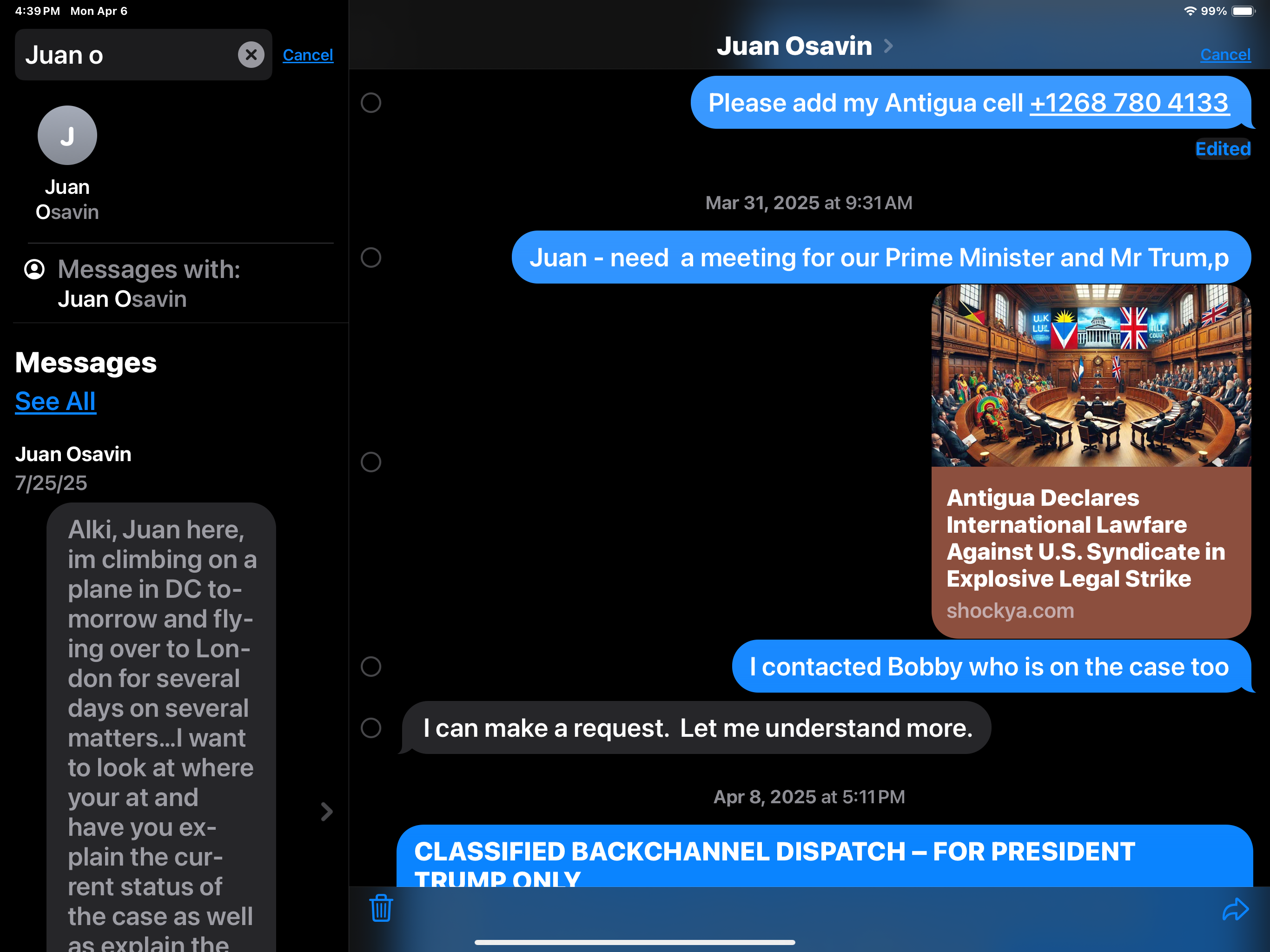
Task: Open the 7/25/25 search result chevron
Action: pyautogui.click(x=326, y=811)
